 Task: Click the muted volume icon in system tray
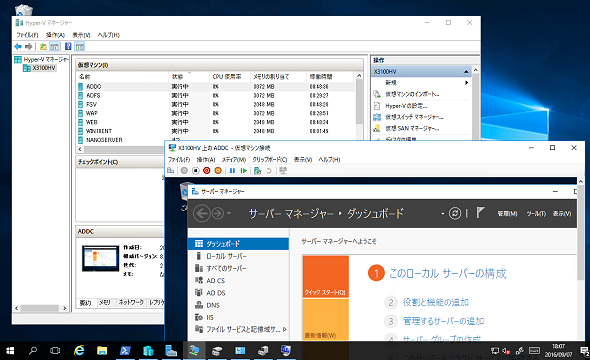(x=506, y=351)
